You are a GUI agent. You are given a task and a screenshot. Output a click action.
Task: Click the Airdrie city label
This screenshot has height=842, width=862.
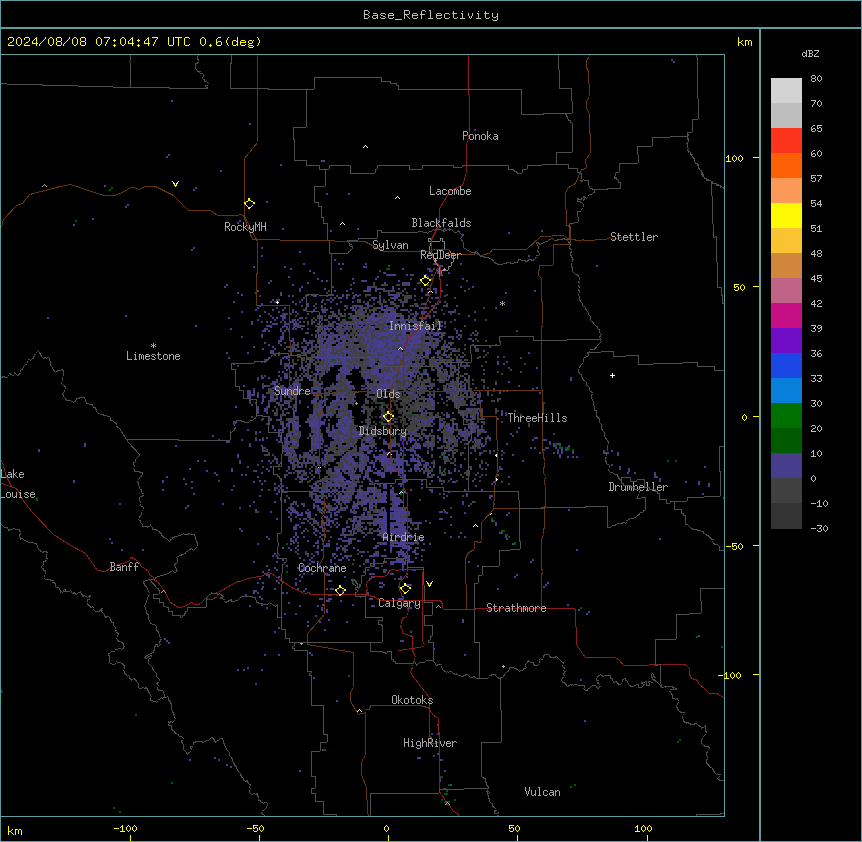pos(403,537)
